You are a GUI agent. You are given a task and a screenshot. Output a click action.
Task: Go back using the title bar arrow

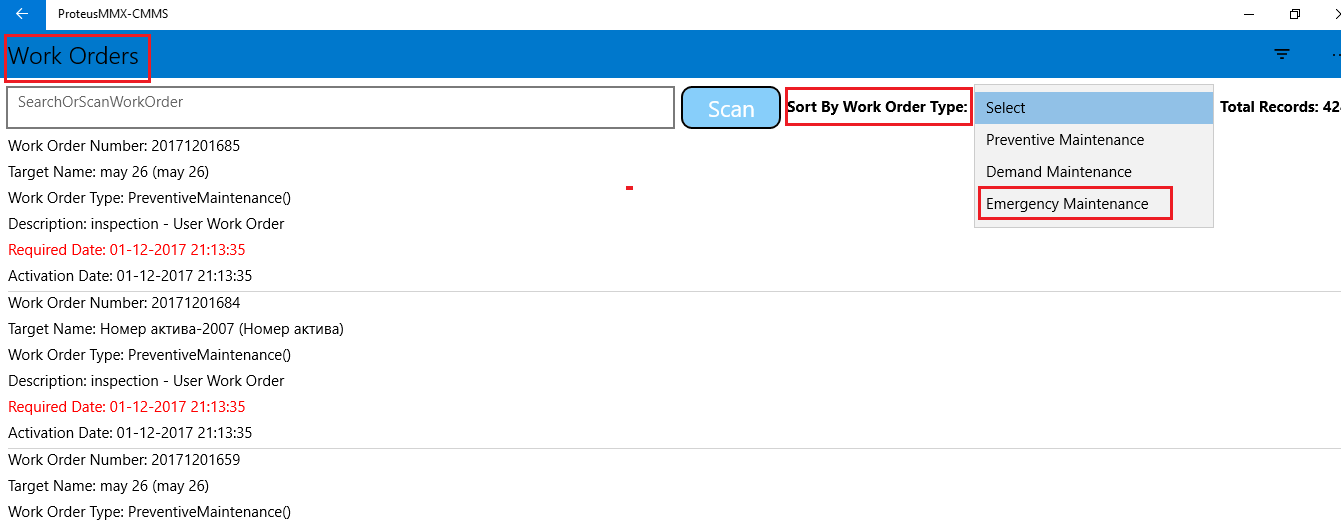click(22, 14)
